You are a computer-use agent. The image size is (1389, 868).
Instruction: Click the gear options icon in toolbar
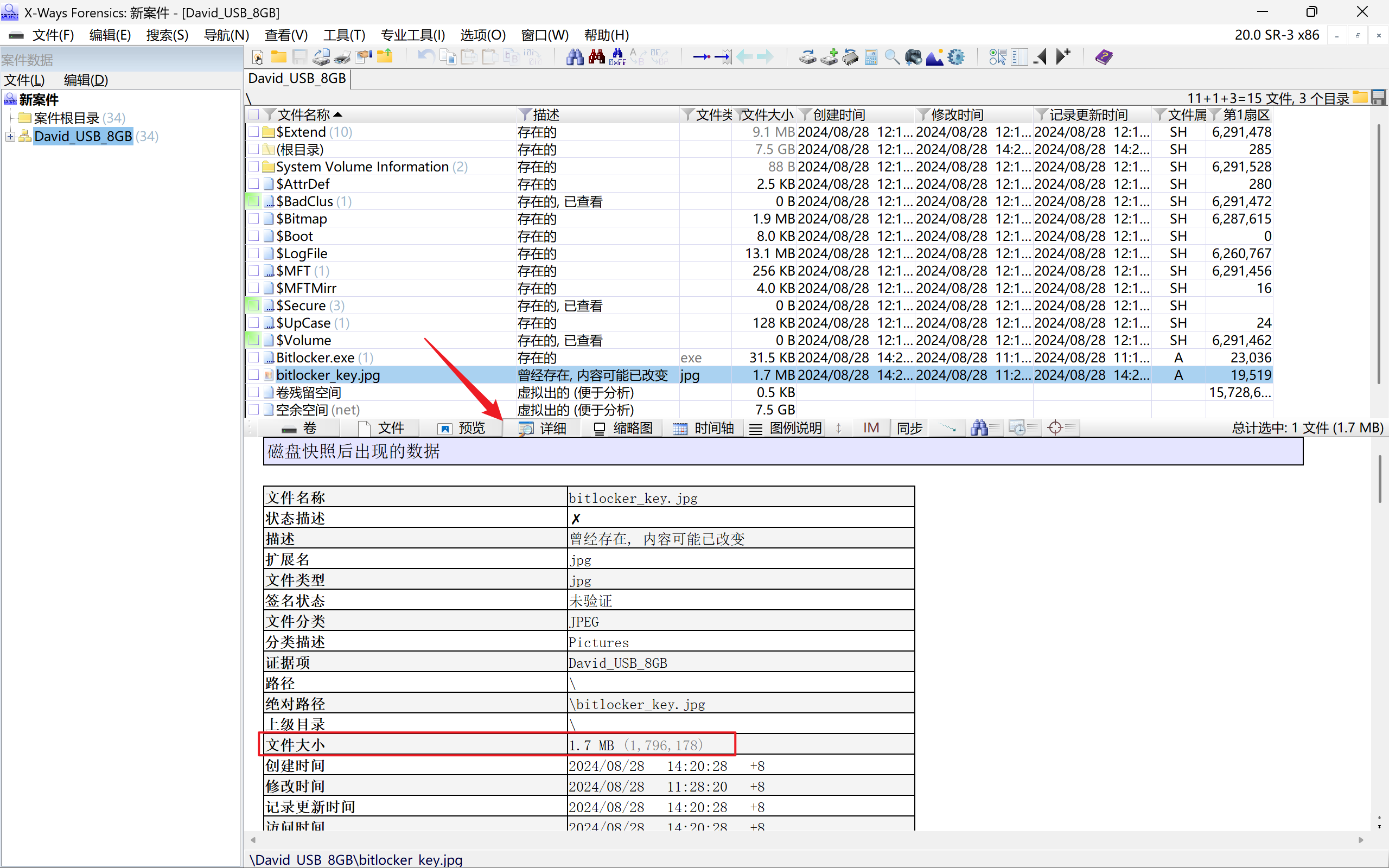point(956,57)
